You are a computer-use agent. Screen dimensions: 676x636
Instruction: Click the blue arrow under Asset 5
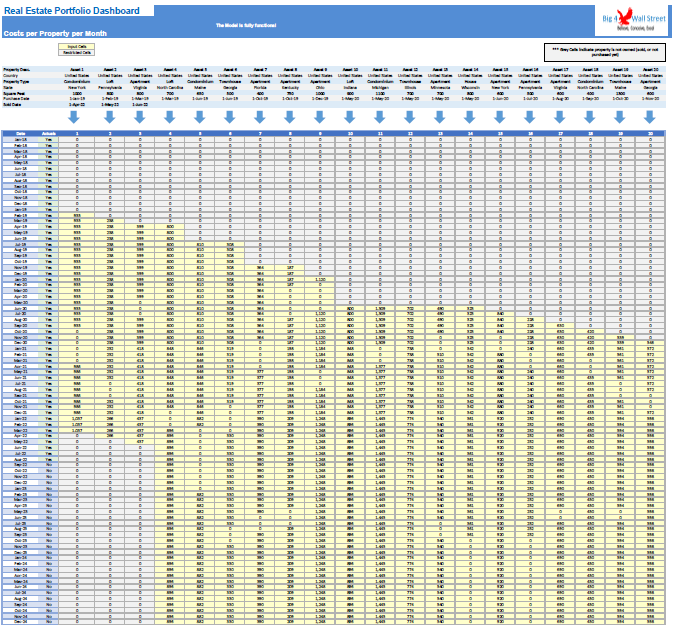(x=200, y=117)
